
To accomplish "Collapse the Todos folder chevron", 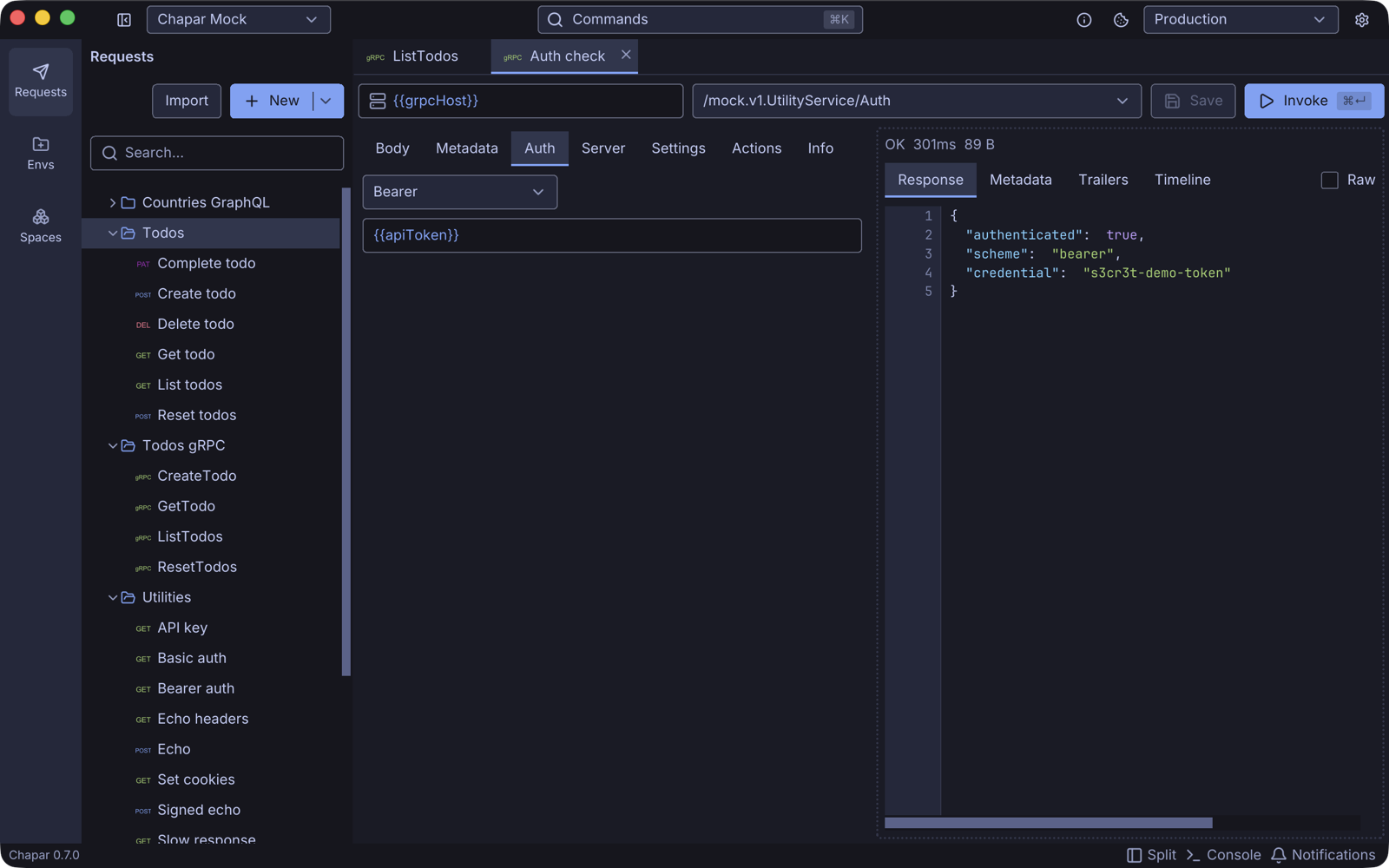I will [112, 233].
